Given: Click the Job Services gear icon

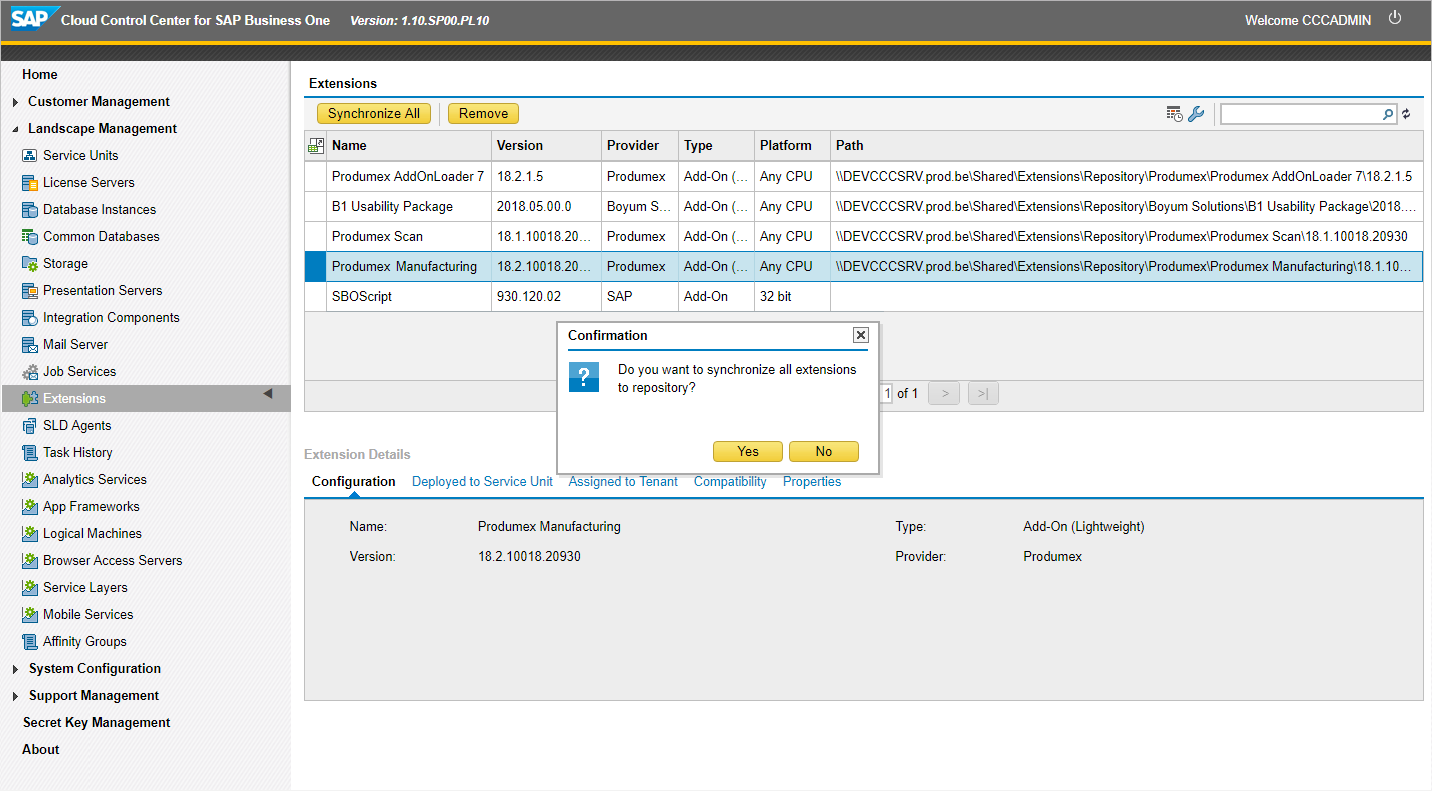Looking at the screenshot, I should 30,372.
